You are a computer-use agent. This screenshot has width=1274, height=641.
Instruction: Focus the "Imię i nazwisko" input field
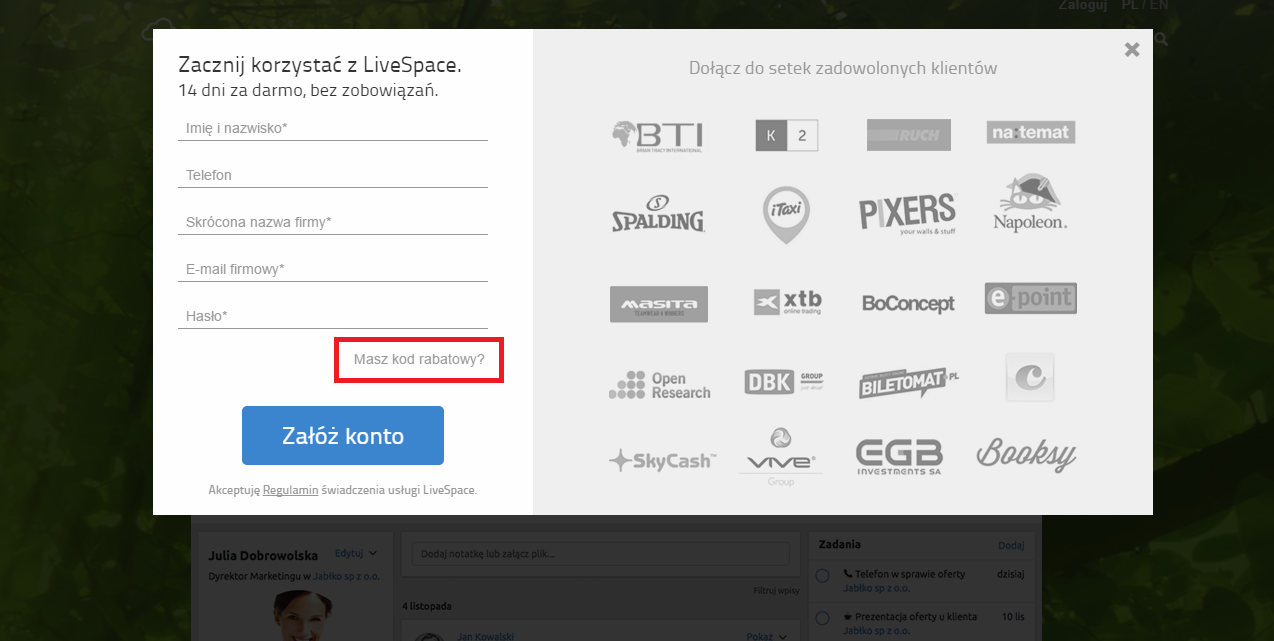tap(332, 128)
